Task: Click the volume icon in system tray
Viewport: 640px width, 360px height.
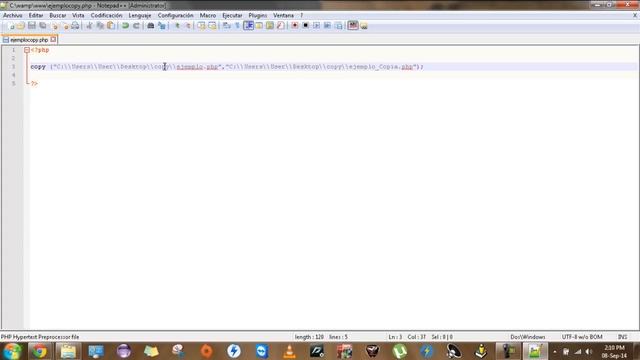Action: point(589,351)
